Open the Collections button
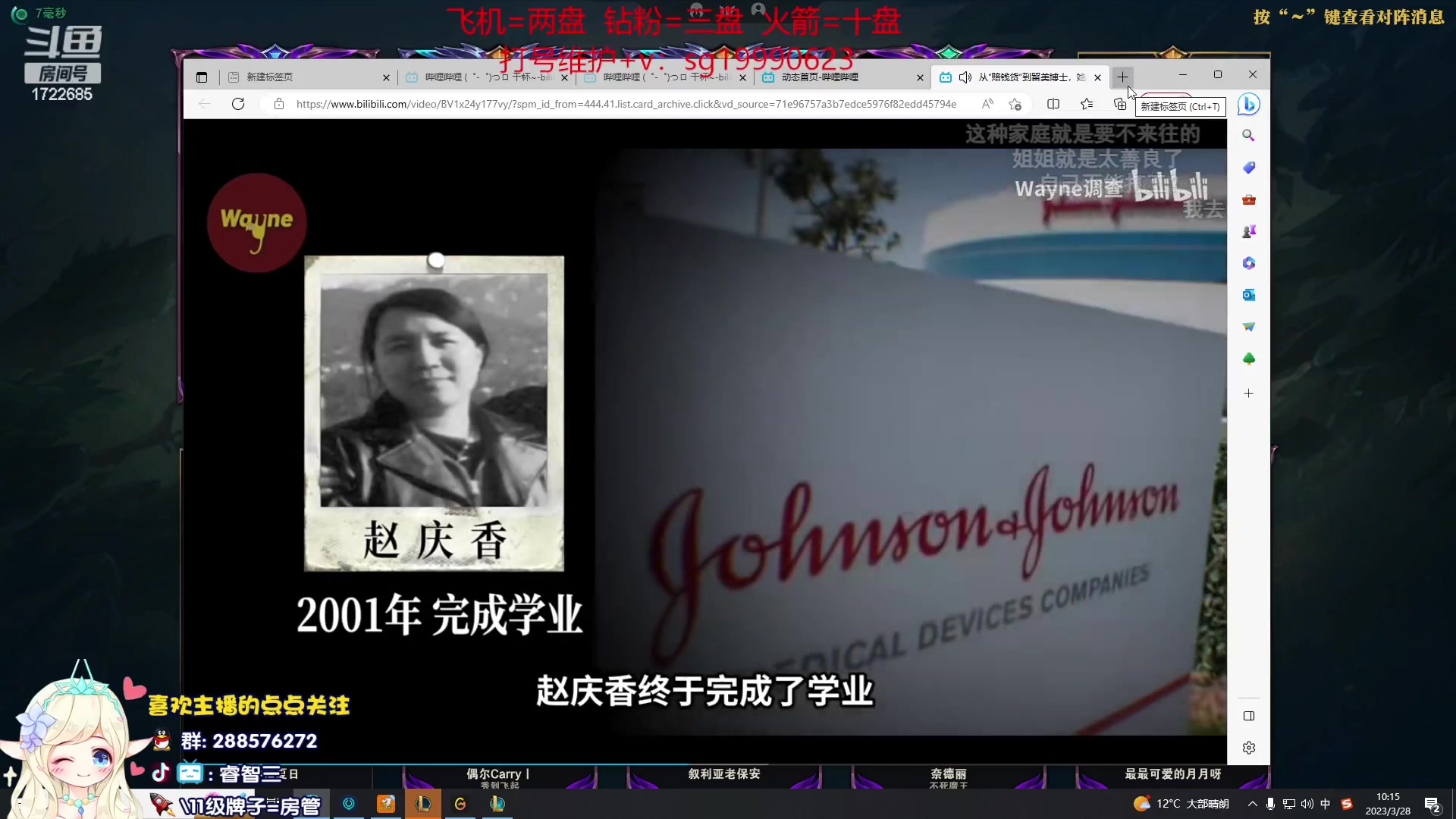Viewport: 1456px width, 819px height. point(1120,104)
